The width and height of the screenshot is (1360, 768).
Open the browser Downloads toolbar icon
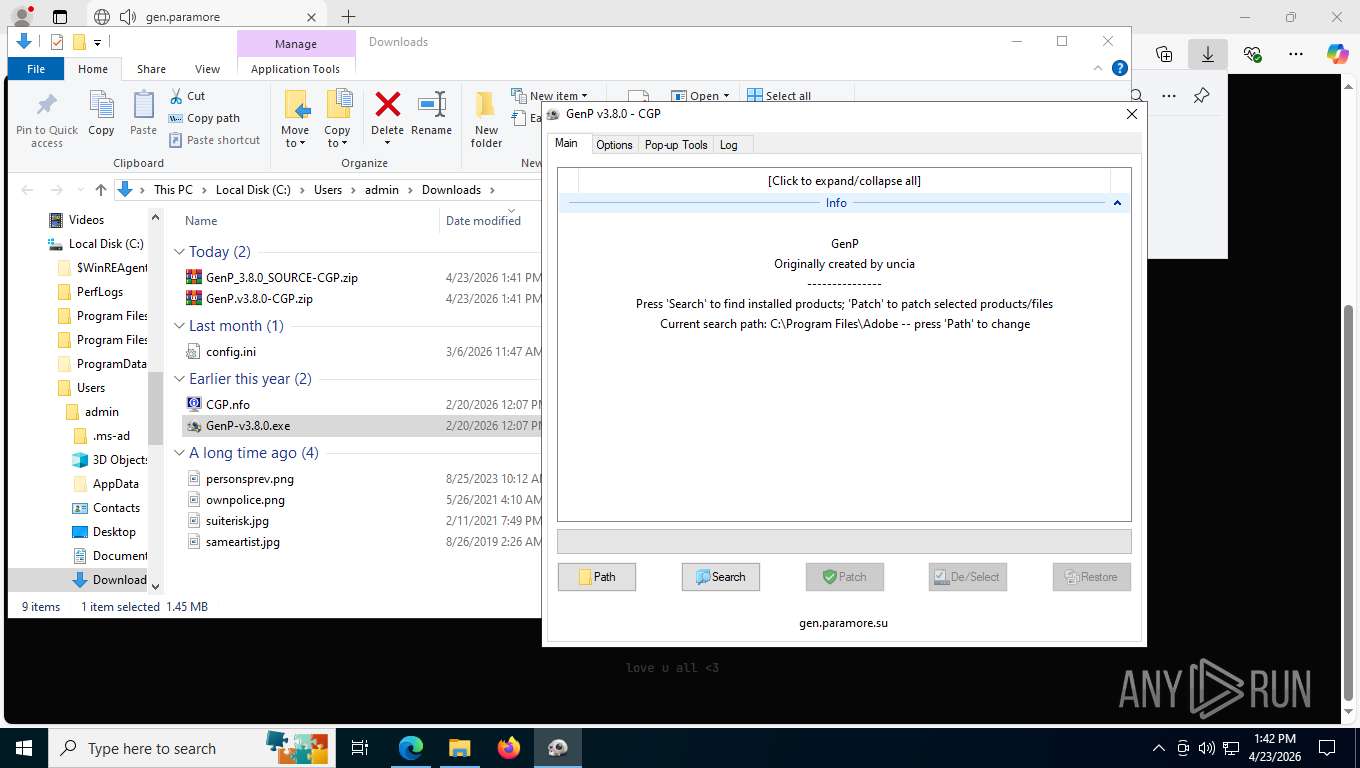point(1208,54)
